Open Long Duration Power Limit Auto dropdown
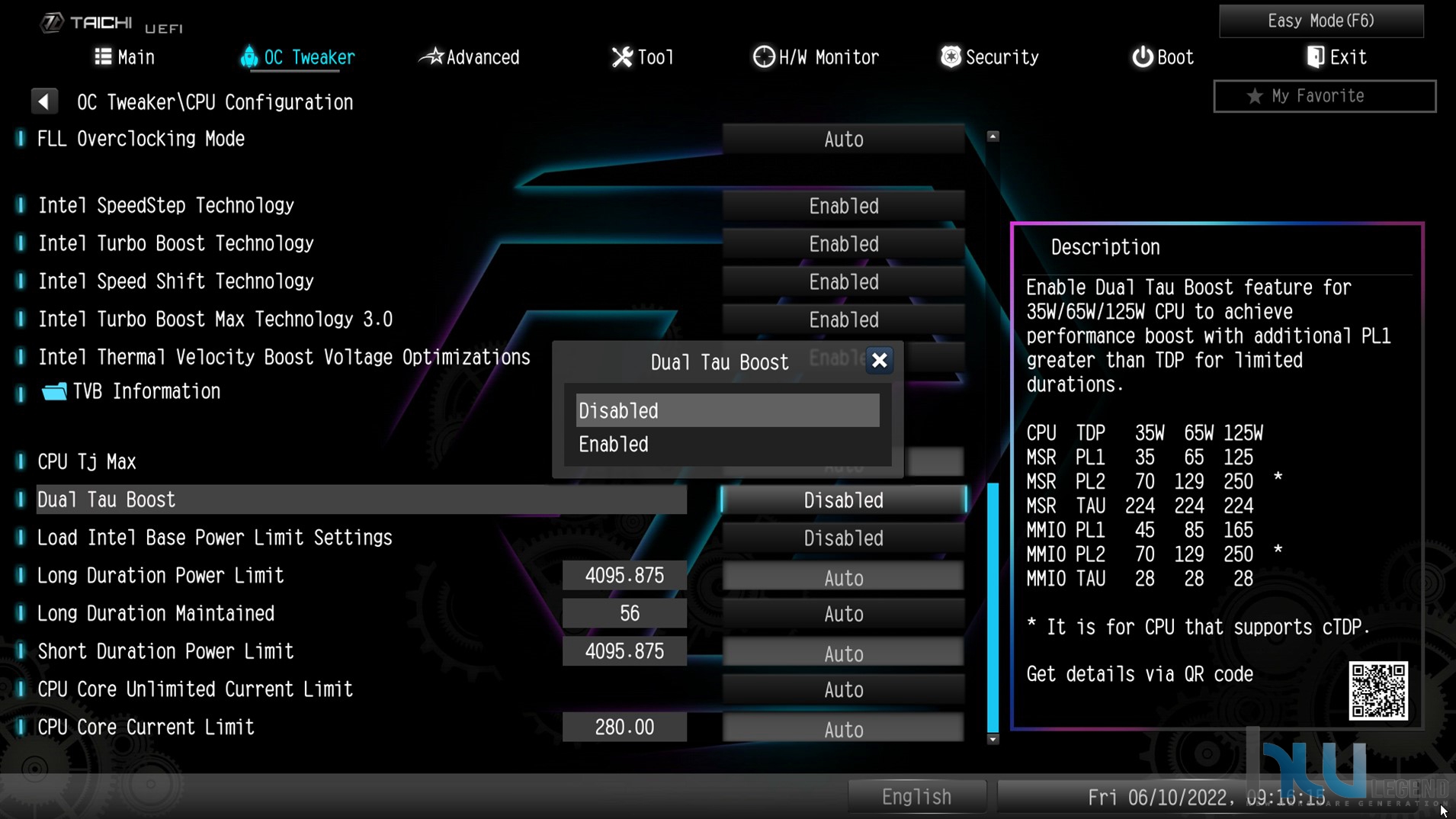 tap(843, 577)
